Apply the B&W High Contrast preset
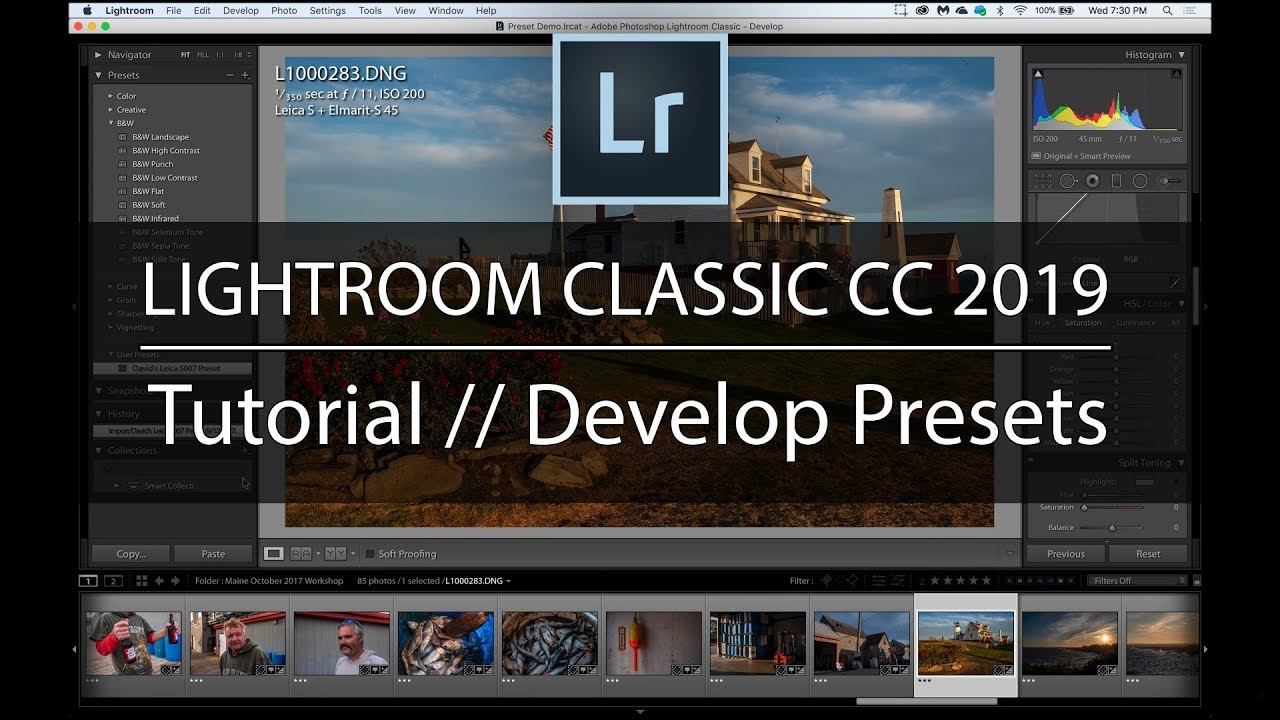1280x720 pixels. click(166, 151)
